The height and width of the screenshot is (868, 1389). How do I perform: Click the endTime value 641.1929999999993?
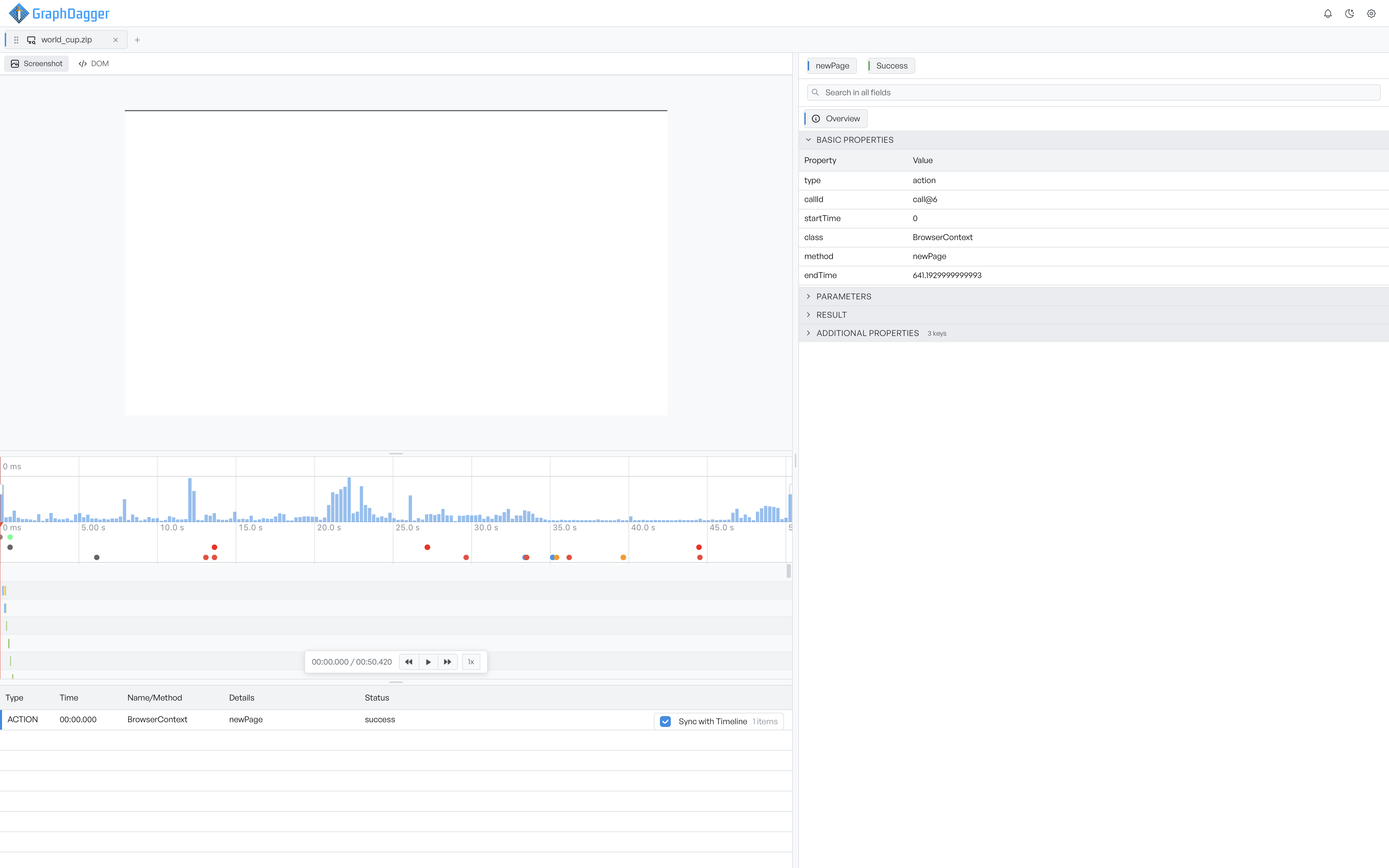[x=947, y=276]
